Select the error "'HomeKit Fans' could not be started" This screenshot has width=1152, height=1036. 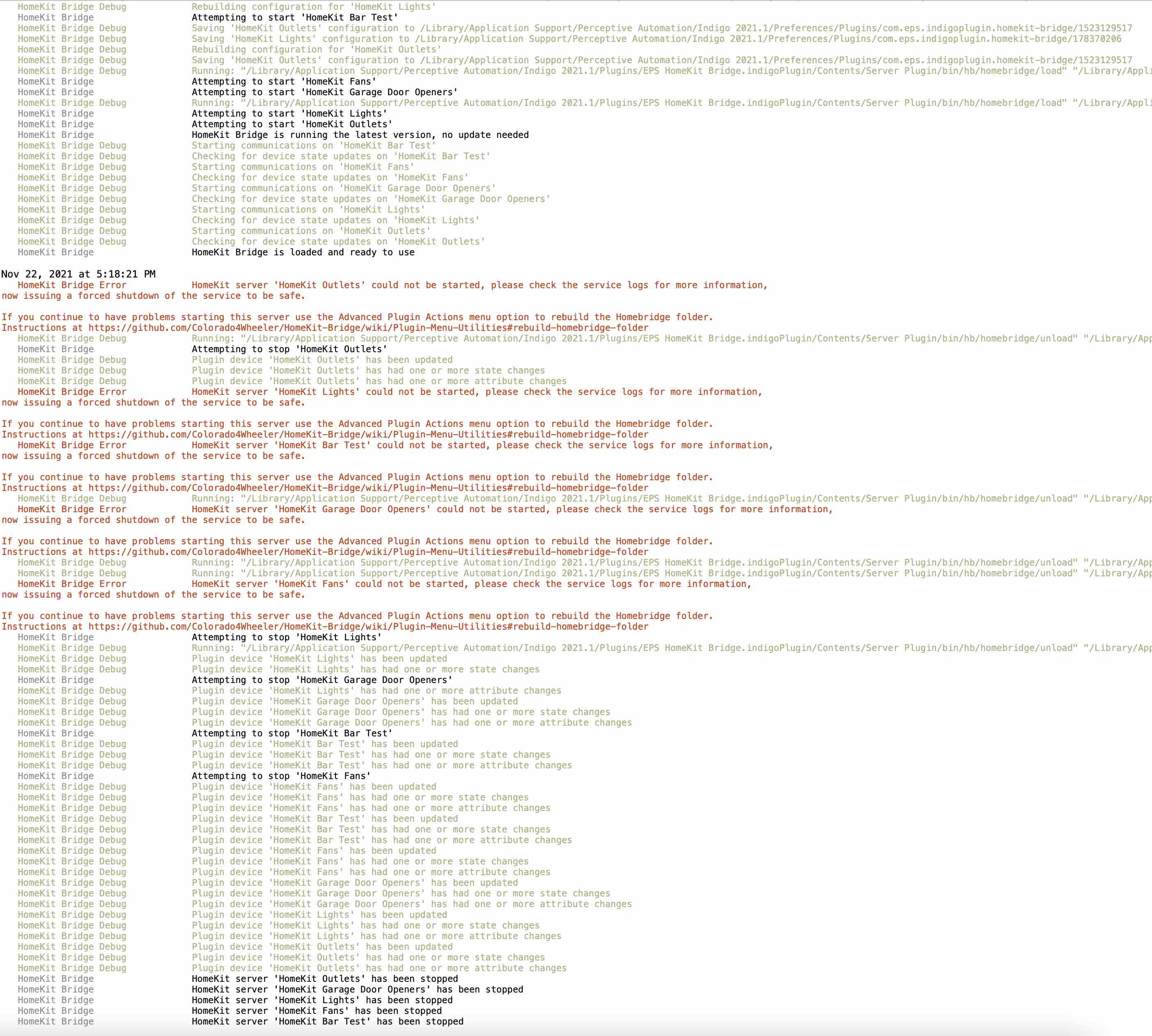[x=471, y=584]
